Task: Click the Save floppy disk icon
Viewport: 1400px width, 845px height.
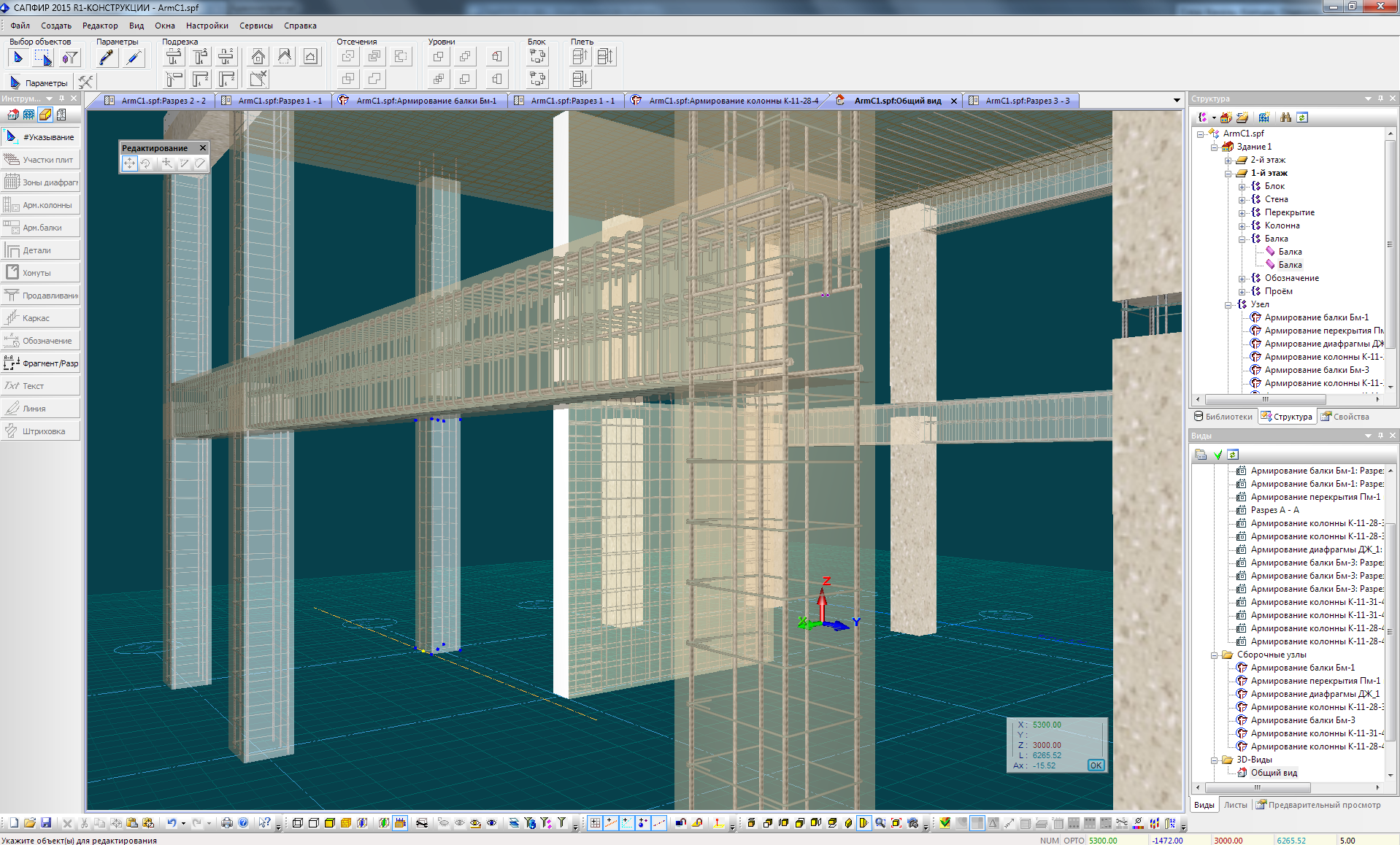Action: pos(46,823)
